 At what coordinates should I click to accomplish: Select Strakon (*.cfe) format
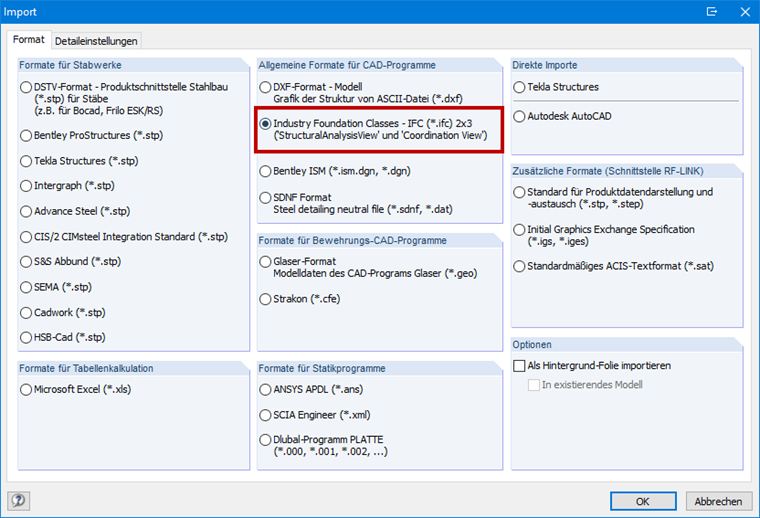[x=265, y=299]
